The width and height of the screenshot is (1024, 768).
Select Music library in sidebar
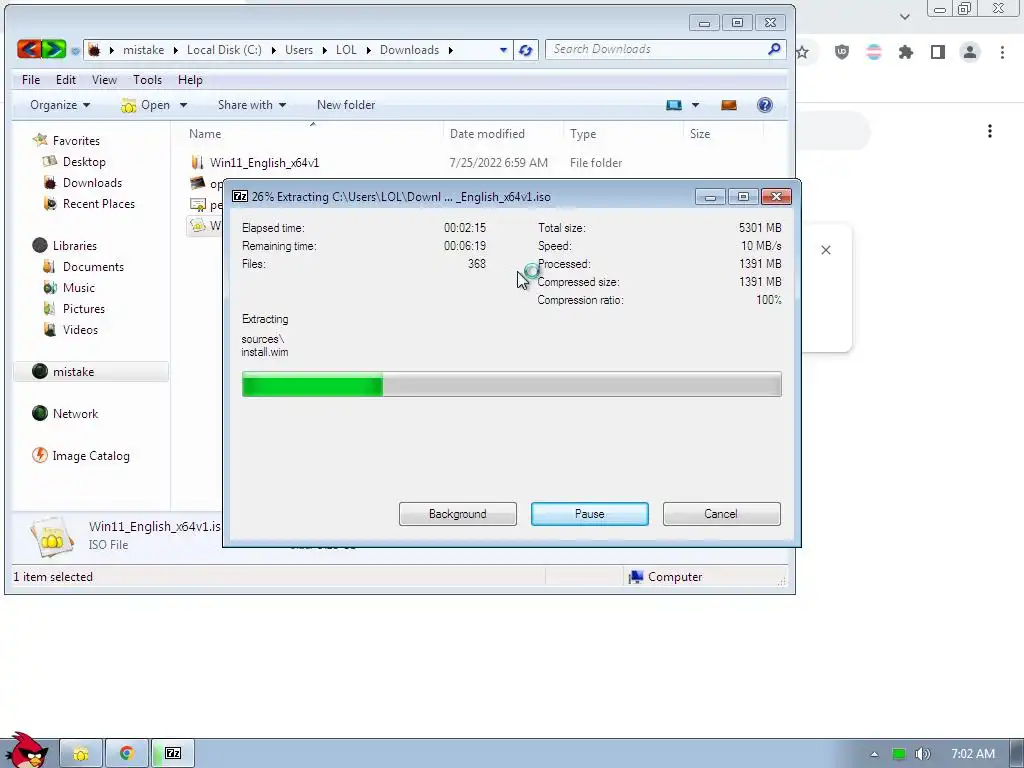pyautogui.click(x=78, y=288)
